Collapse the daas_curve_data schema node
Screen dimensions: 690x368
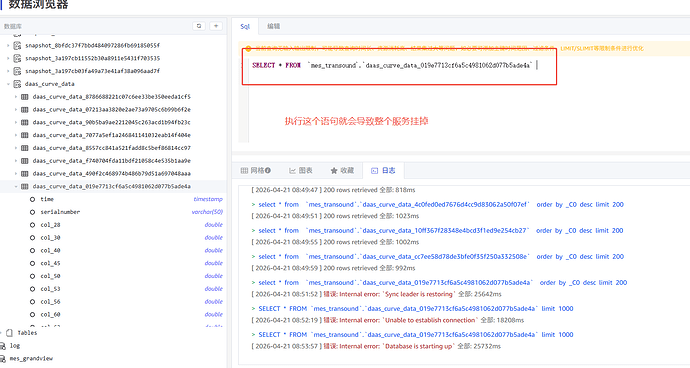(x=8, y=84)
